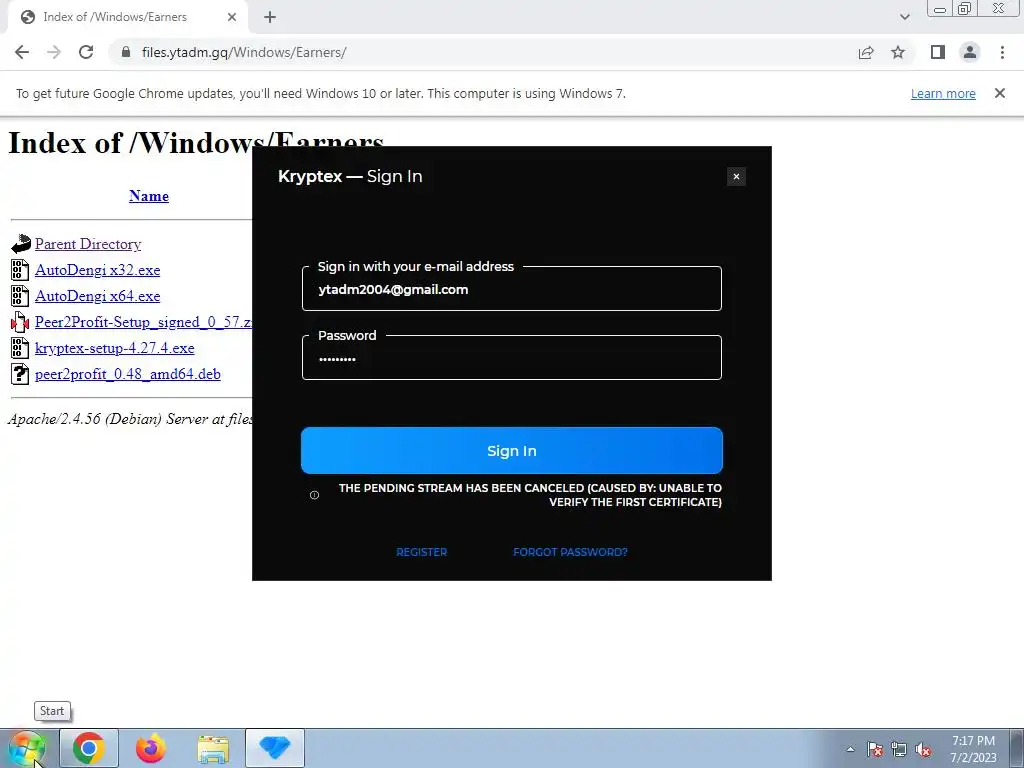Open the FORGOT PASSWORD? link
Viewport: 1024px width, 768px height.
(x=570, y=552)
